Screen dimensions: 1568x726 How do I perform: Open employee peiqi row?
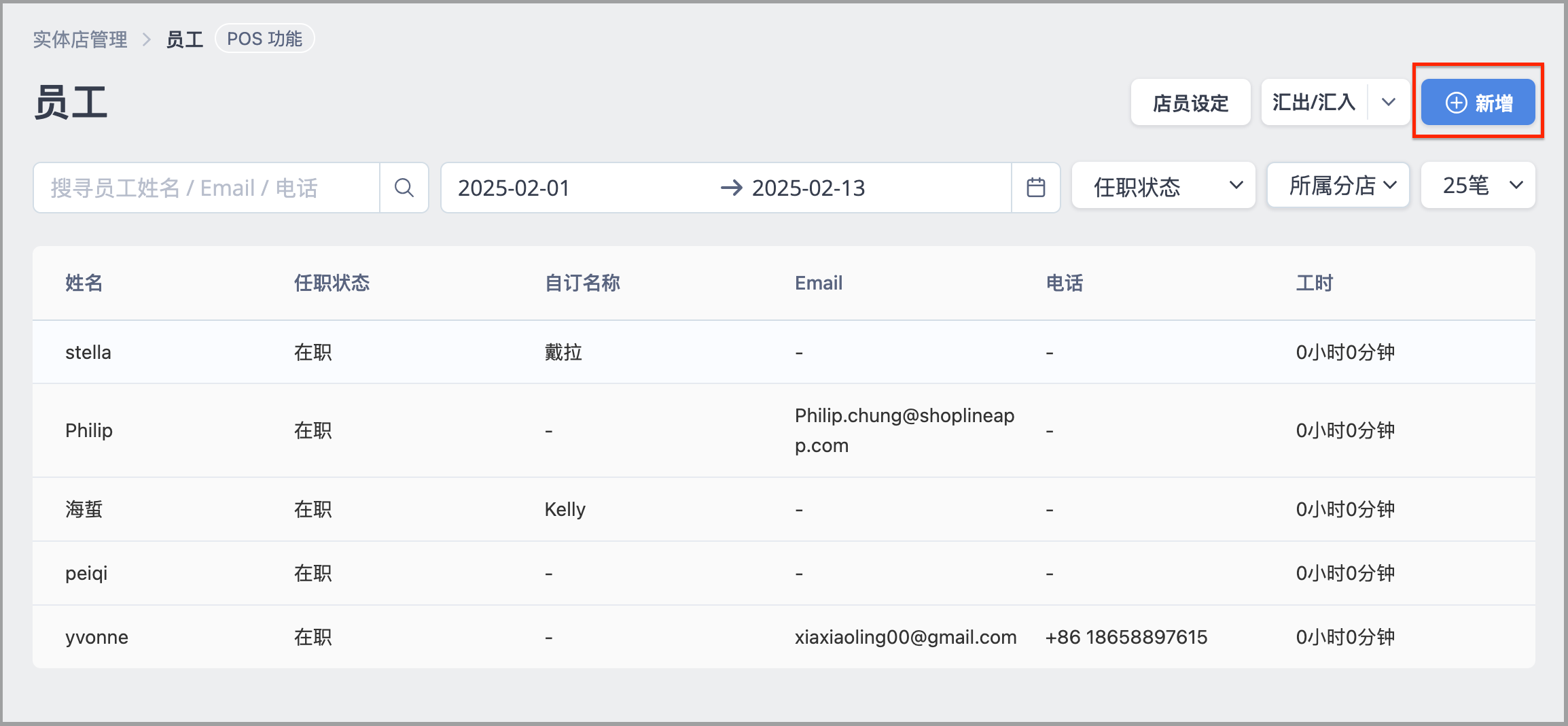pos(784,573)
